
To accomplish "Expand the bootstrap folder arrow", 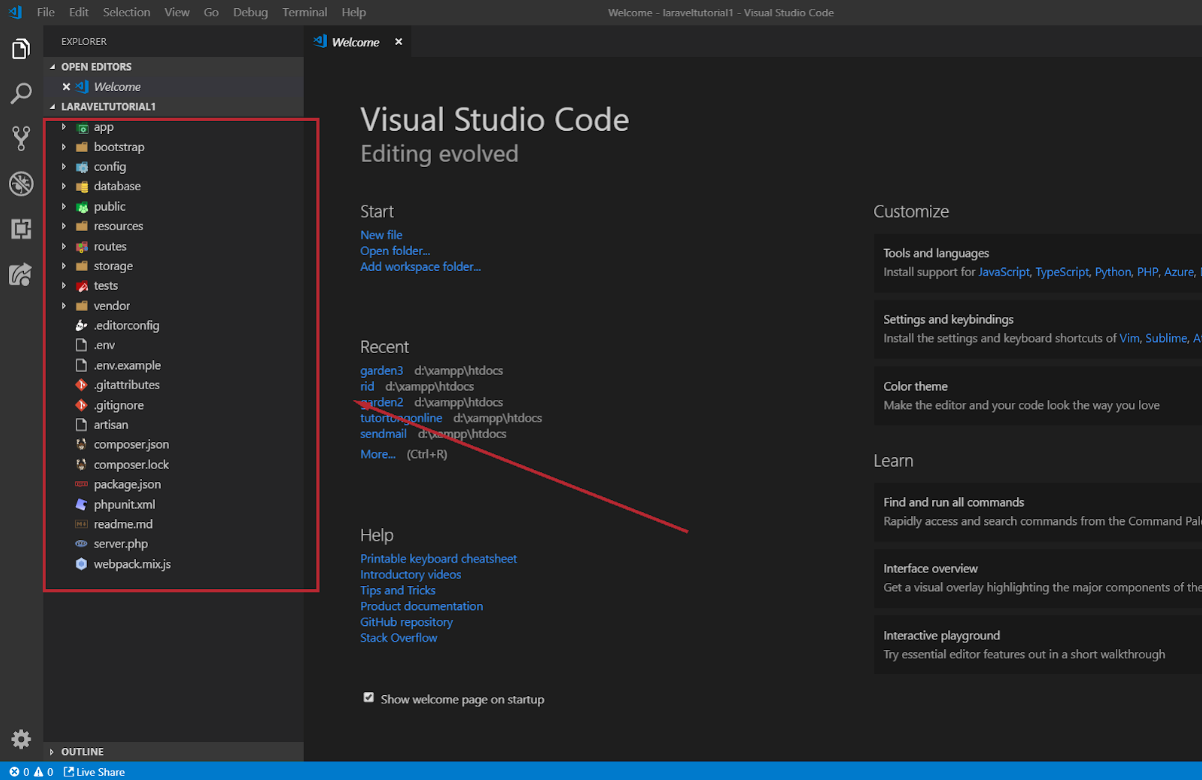I will coord(64,147).
